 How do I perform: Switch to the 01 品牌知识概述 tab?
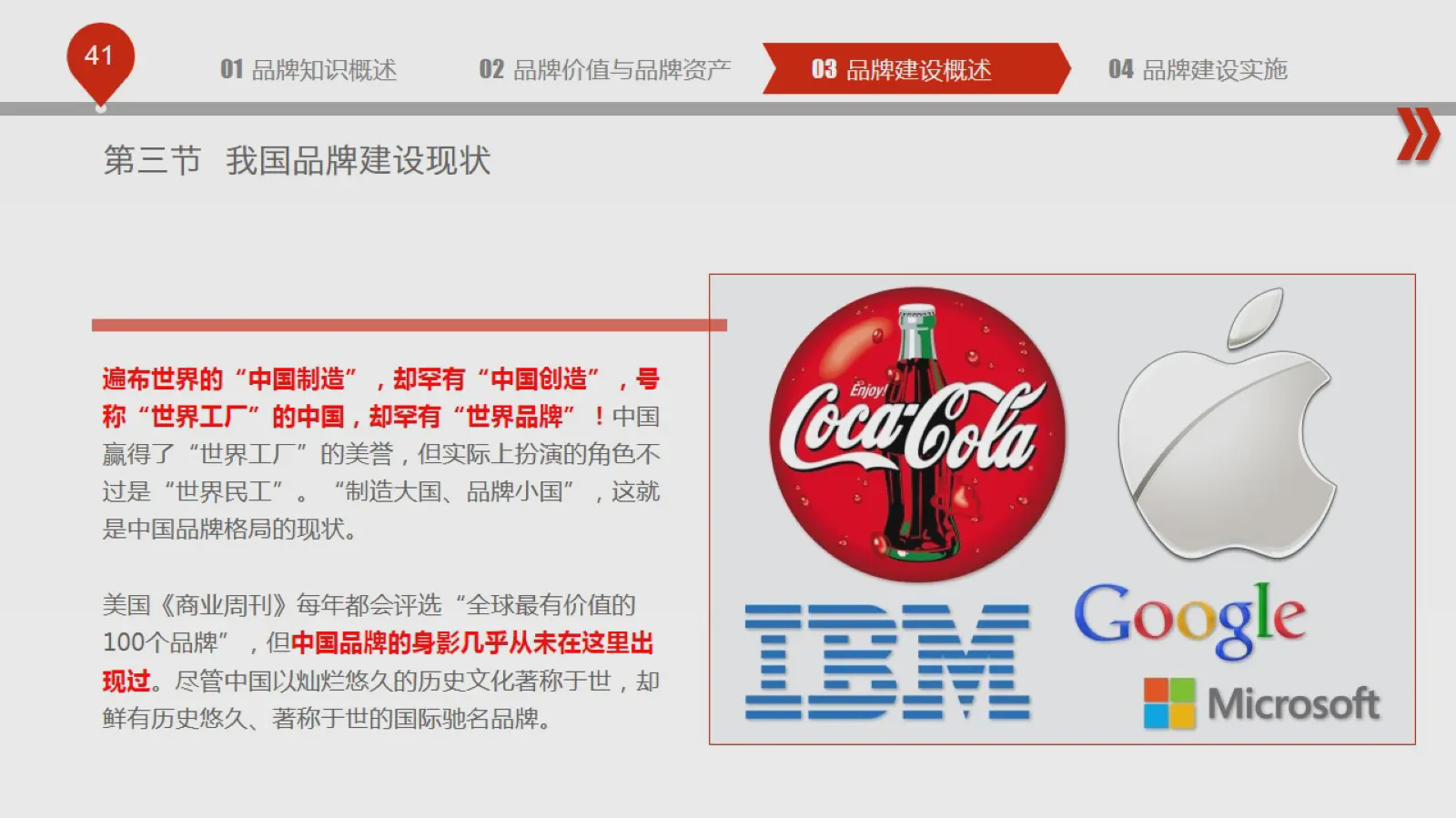click(308, 69)
